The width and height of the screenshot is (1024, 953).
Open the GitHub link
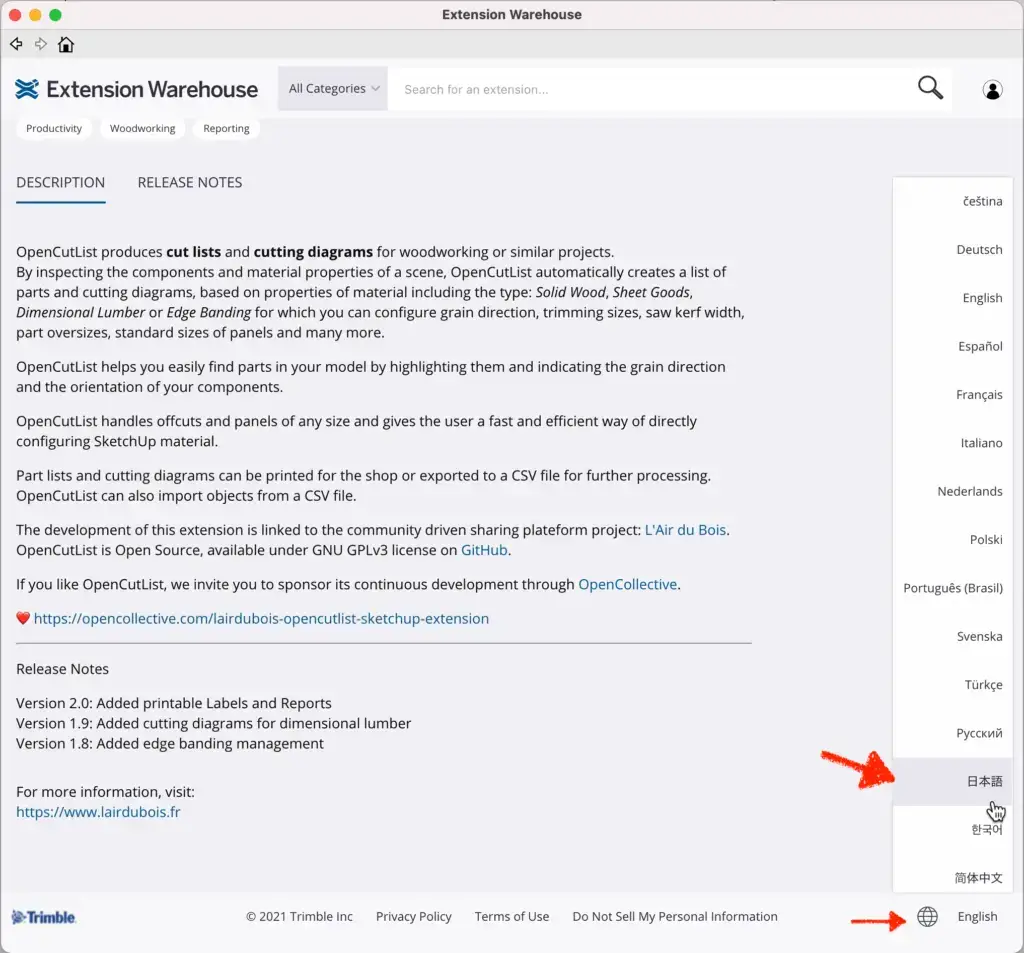click(484, 550)
